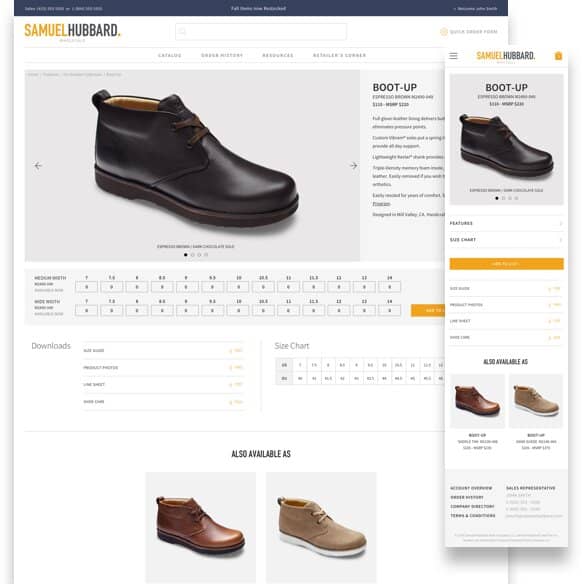Open the Order History menu item
This screenshot has width=582, height=584.
click(x=222, y=55)
